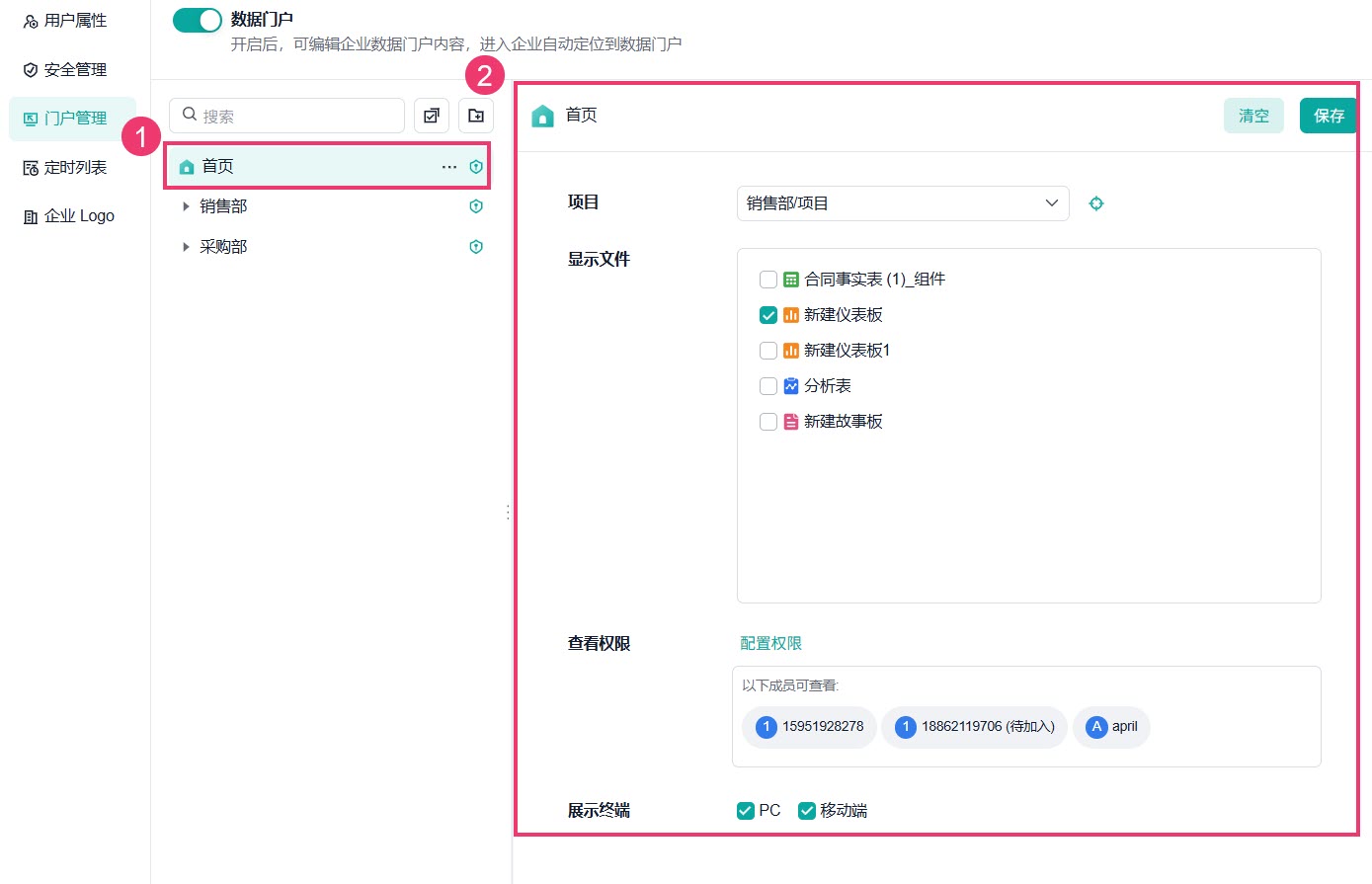Click the 分析表 file name
Viewport: 1372px width, 884px height.
[828, 386]
